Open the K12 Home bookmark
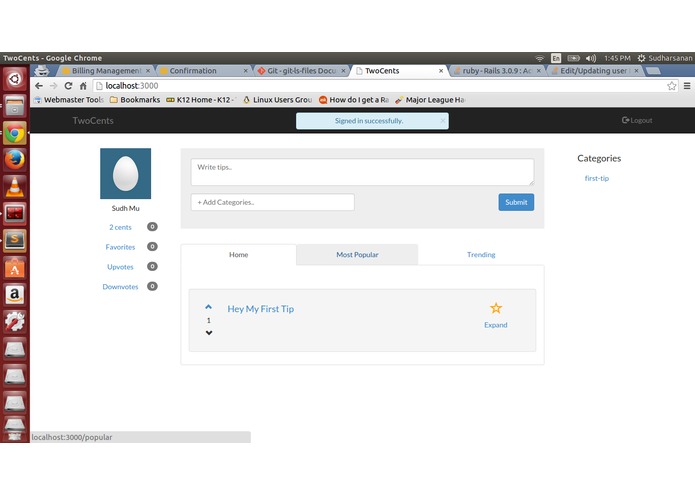Screen dimensions: 695x494 point(202,100)
